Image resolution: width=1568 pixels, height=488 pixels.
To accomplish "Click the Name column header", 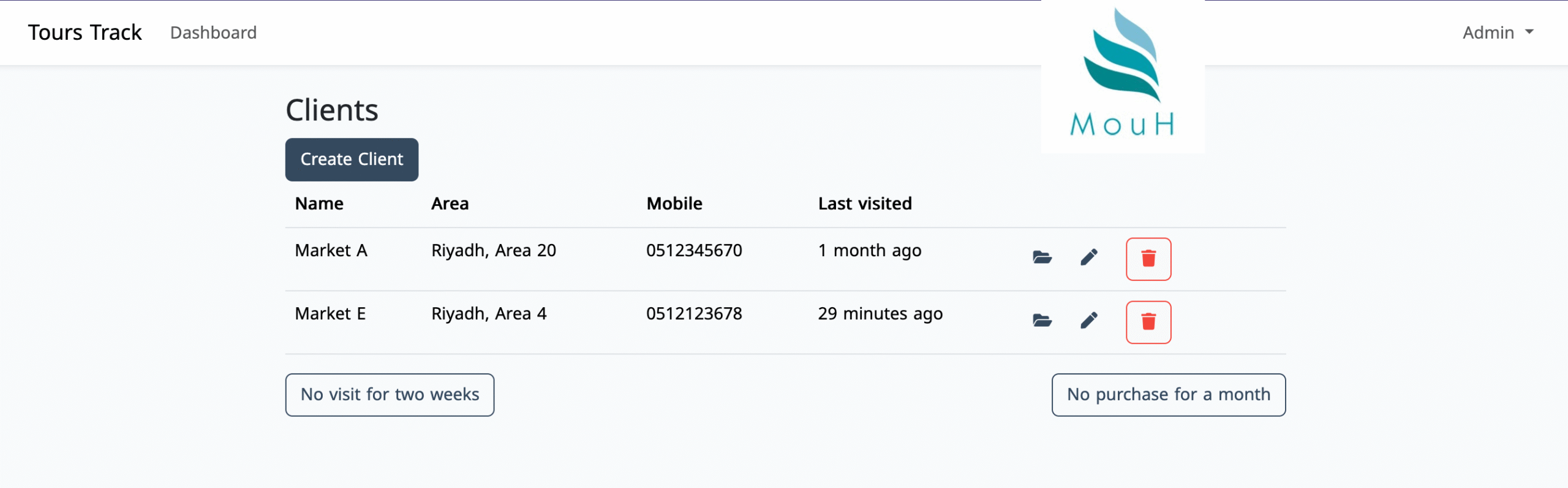I will pos(319,204).
